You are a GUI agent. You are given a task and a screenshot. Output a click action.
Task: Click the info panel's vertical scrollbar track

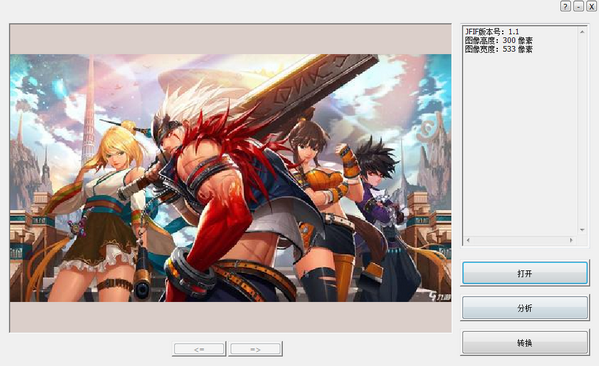coord(582,131)
